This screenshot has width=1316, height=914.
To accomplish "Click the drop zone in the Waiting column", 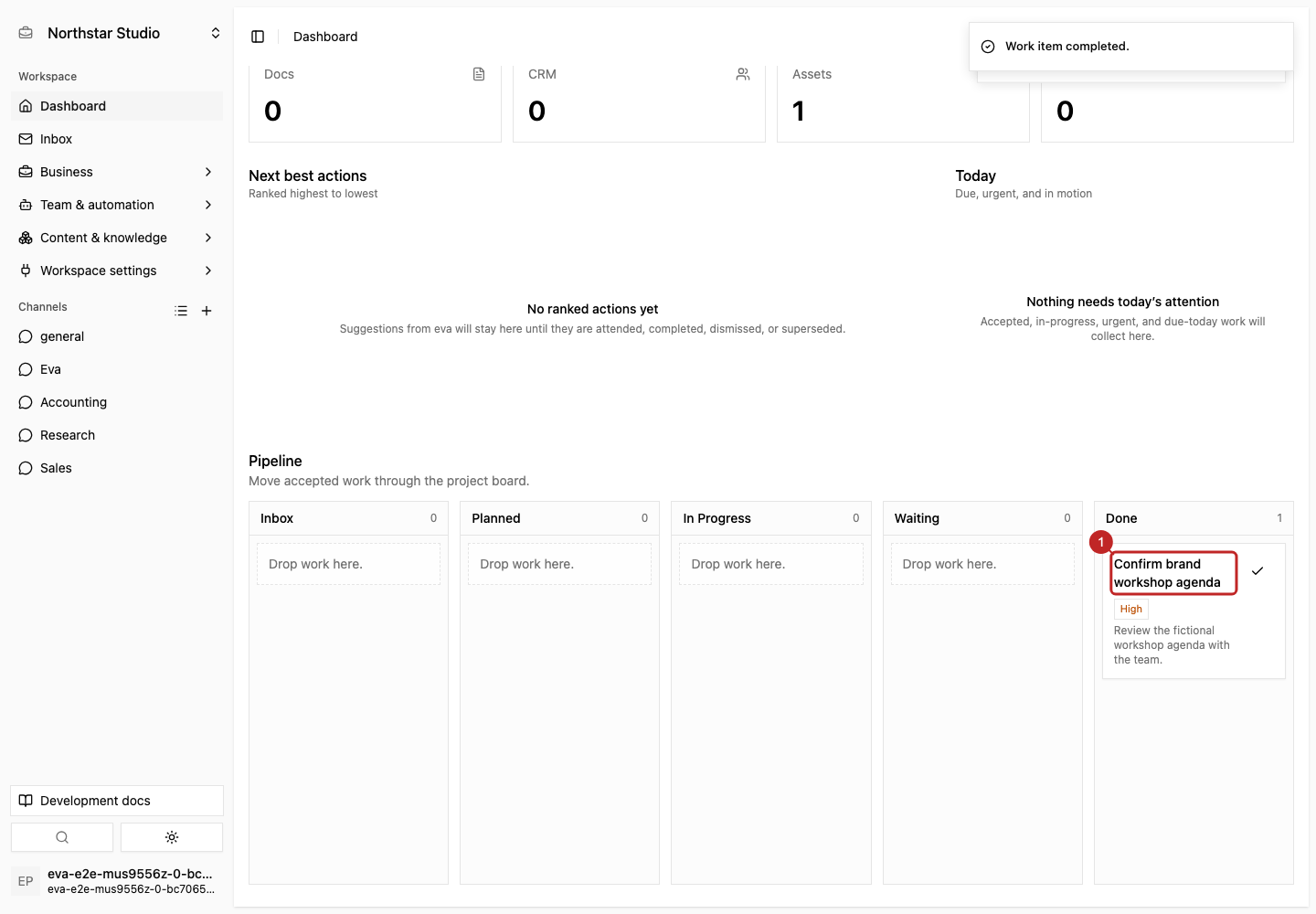I will (x=982, y=564).
